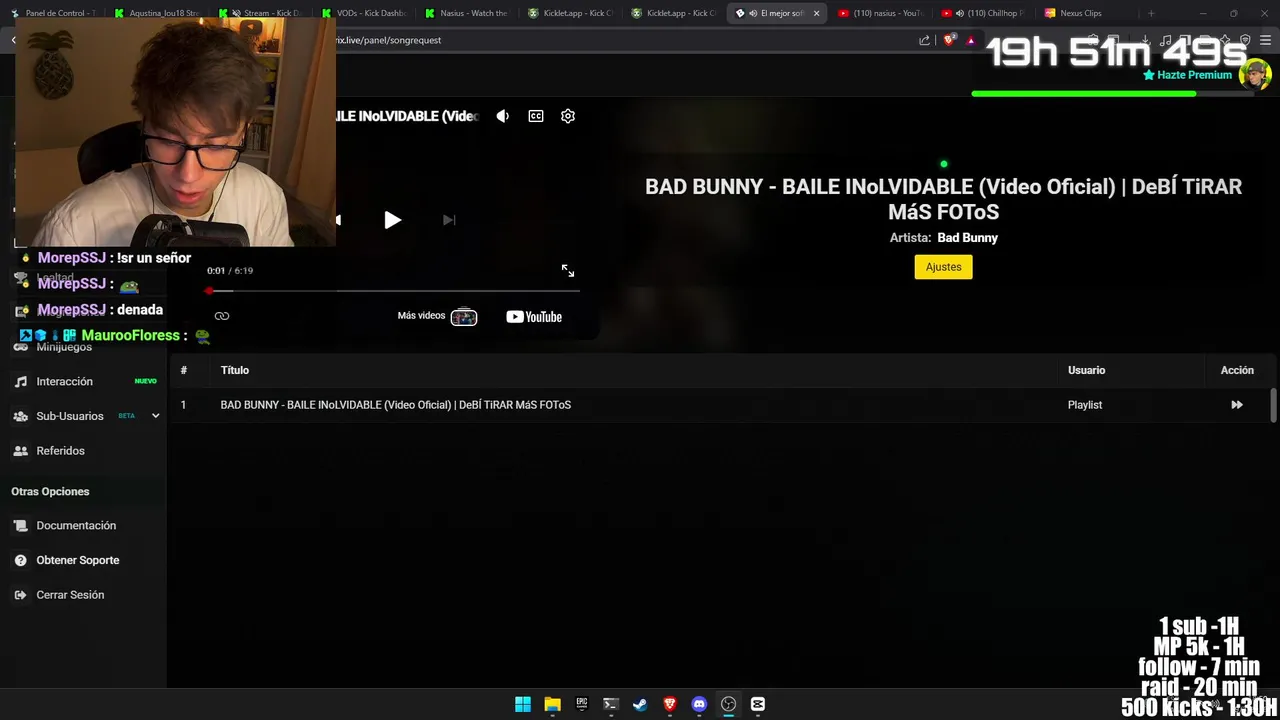This screenshot has width=1280, height=720.
Task: Open the terminal from the taskbar
Action: click(x=611, y=704)
